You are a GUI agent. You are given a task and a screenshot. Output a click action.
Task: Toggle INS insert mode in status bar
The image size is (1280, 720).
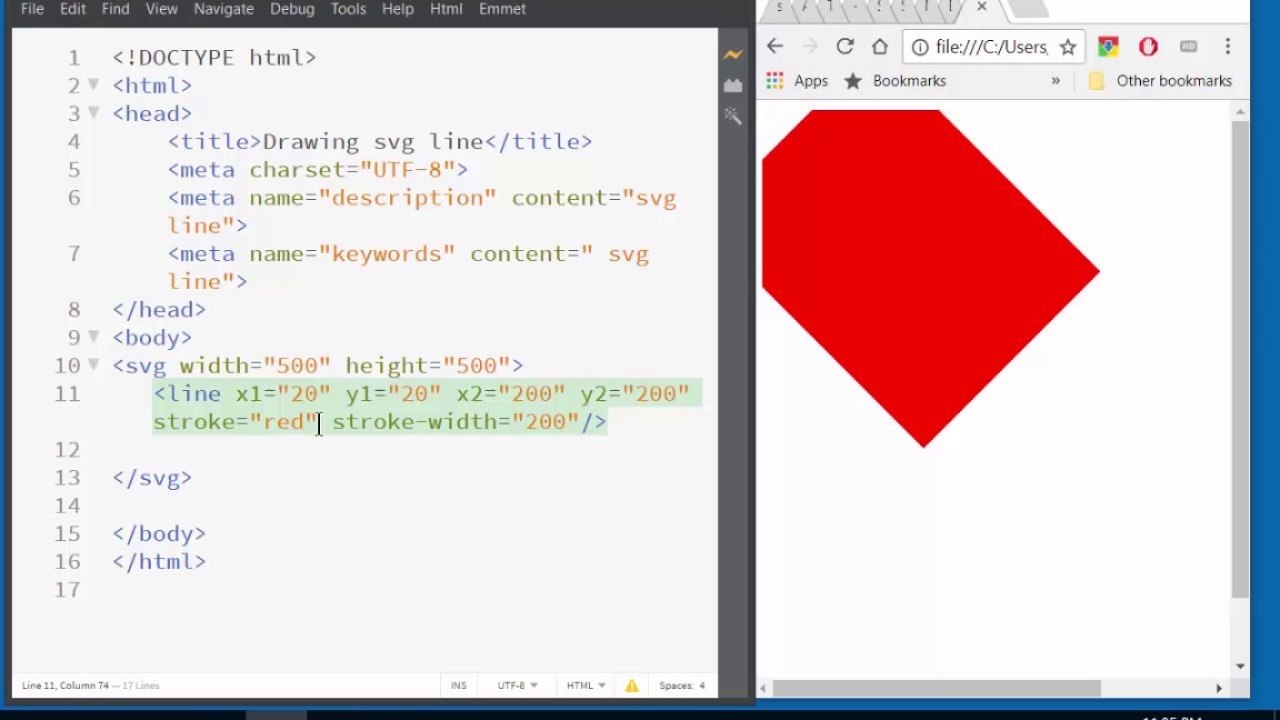458,686
